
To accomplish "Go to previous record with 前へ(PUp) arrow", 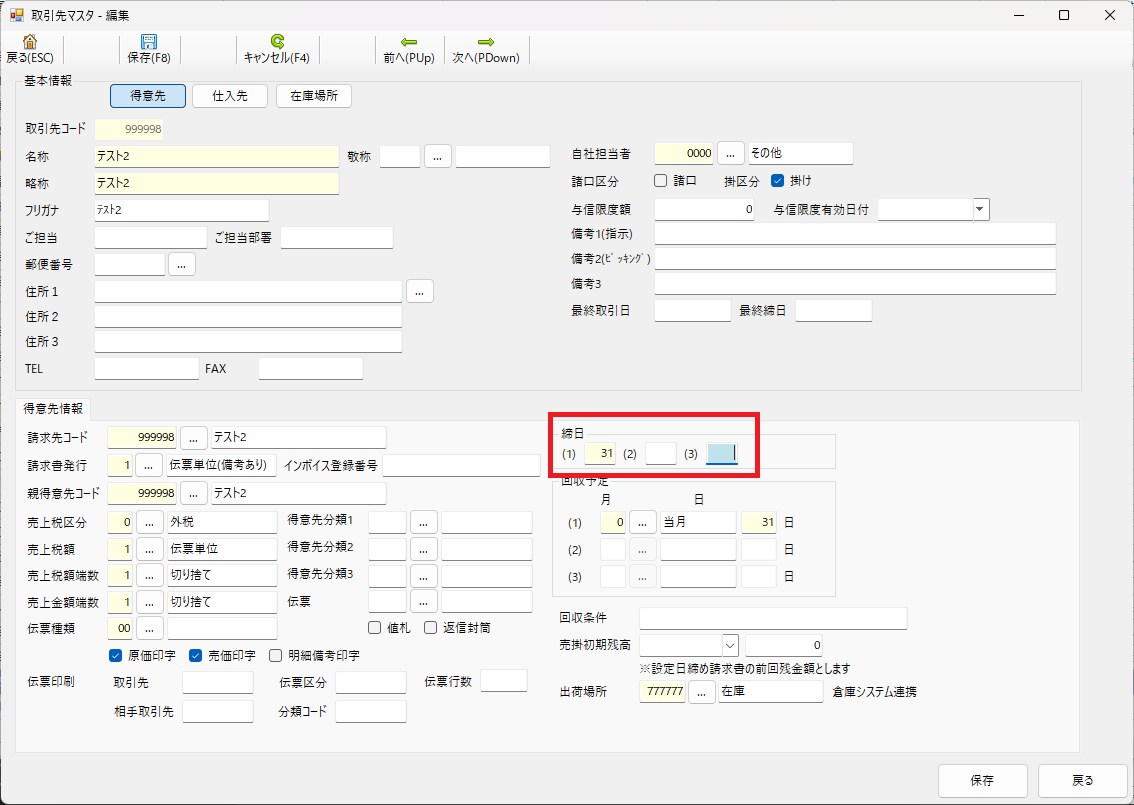I will 408,42.
